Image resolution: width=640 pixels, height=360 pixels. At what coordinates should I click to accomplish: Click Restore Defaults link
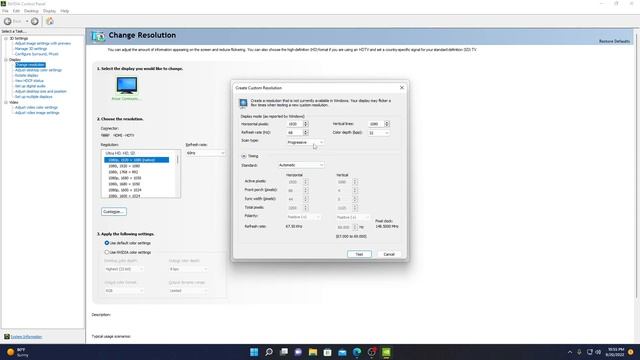point(614,41)
